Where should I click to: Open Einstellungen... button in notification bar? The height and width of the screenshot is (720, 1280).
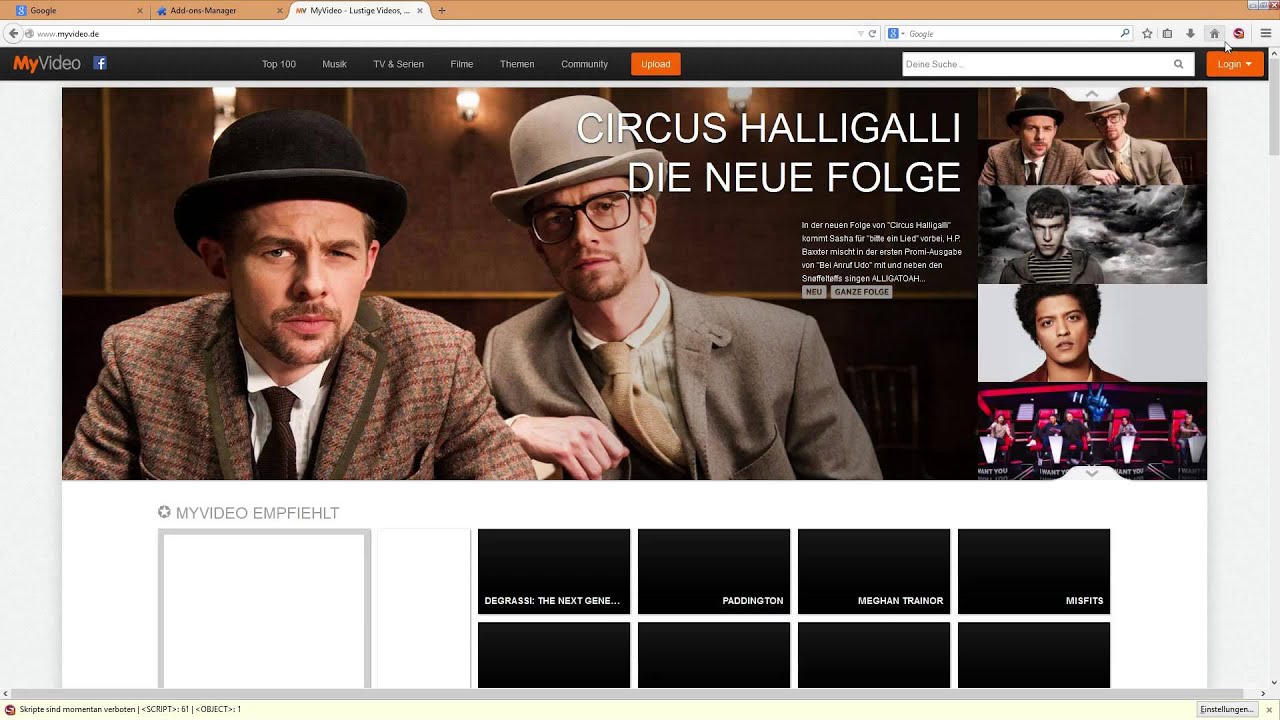(x=1227, y=709)
